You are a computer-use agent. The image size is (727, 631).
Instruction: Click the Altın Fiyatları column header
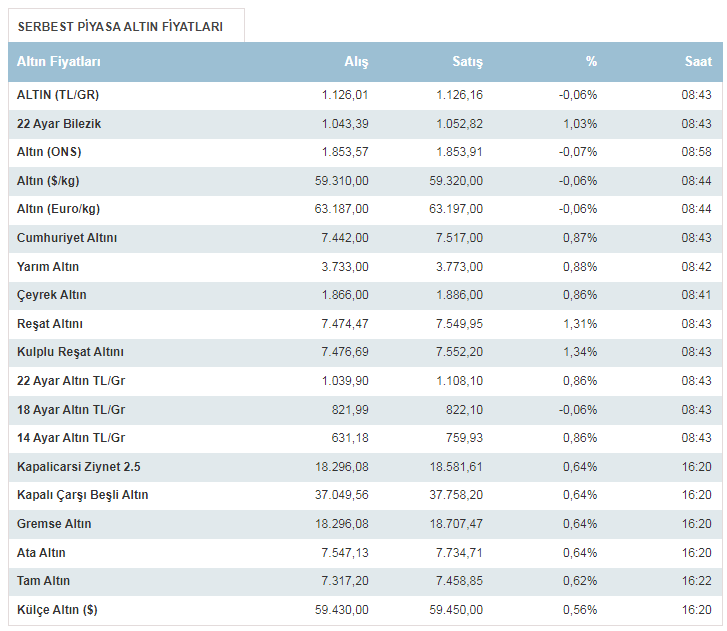[58, 62]
